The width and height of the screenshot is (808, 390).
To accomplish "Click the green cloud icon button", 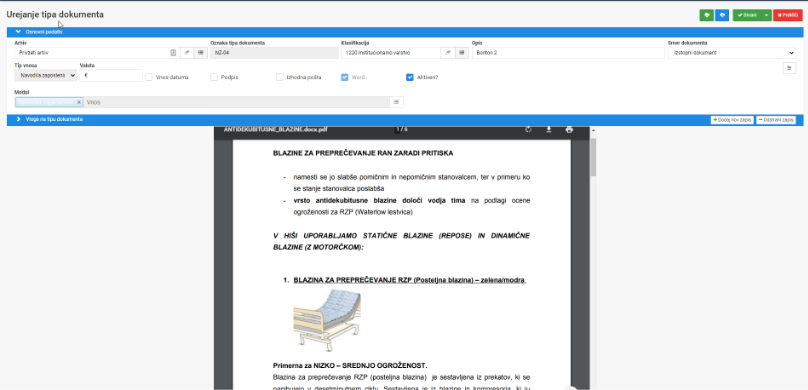I will tap(706, 15).
